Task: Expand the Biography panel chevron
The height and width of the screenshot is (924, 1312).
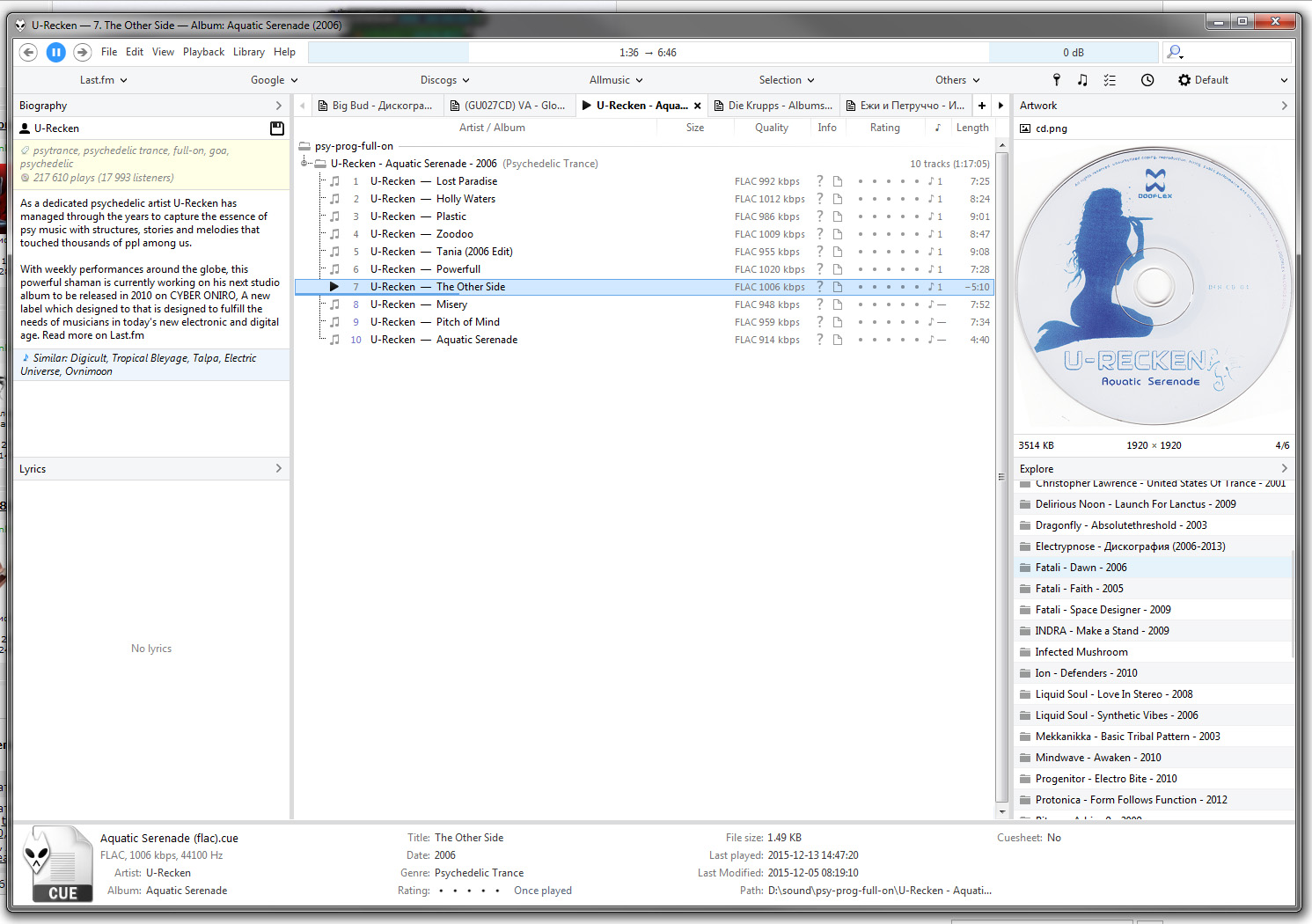Action: point(279,106)
